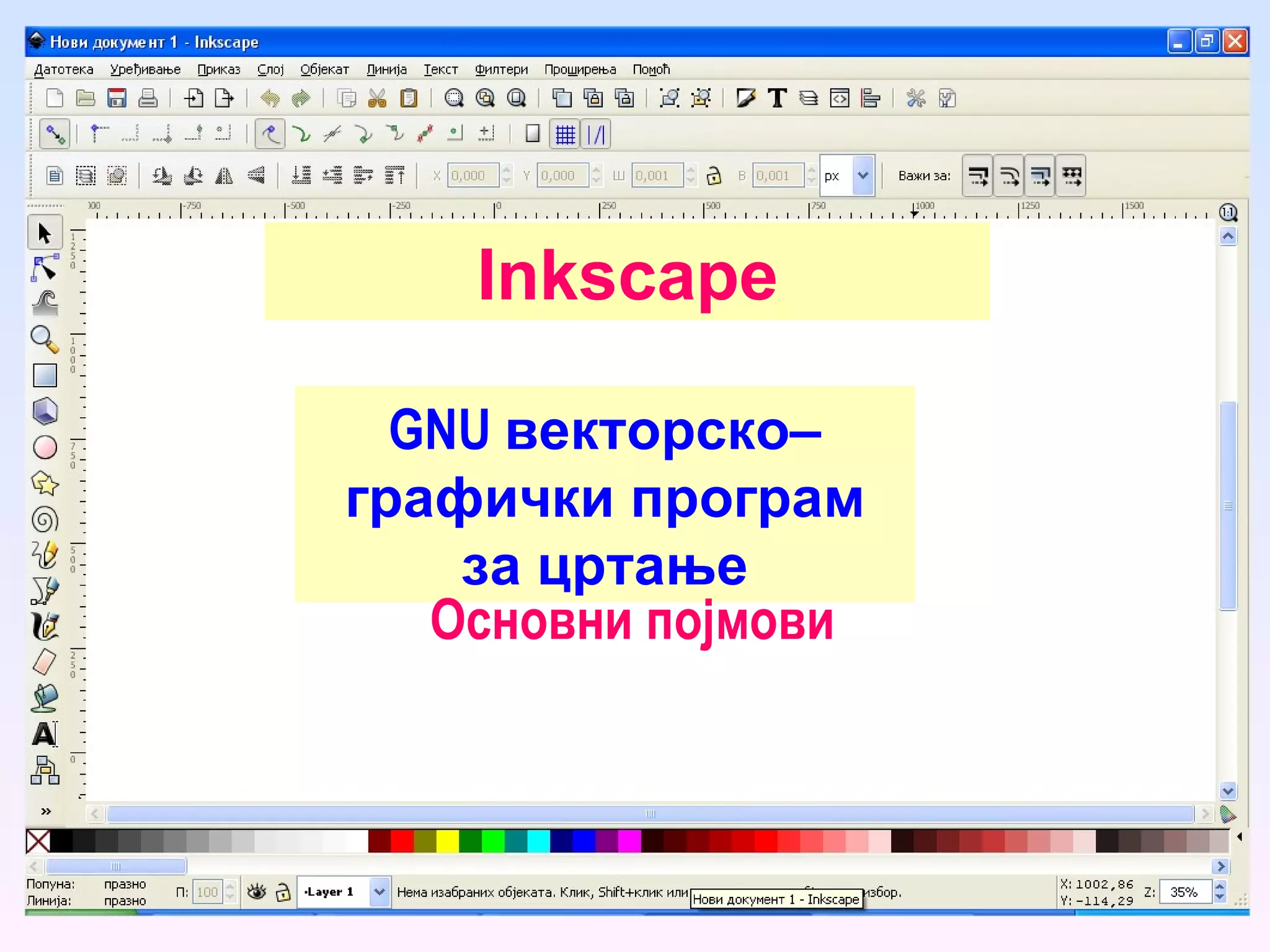Screen dimensions: 1270x952
Task: Select the Paint bucket fill tool
Action: pyautogui.click(x=45, y=699)
